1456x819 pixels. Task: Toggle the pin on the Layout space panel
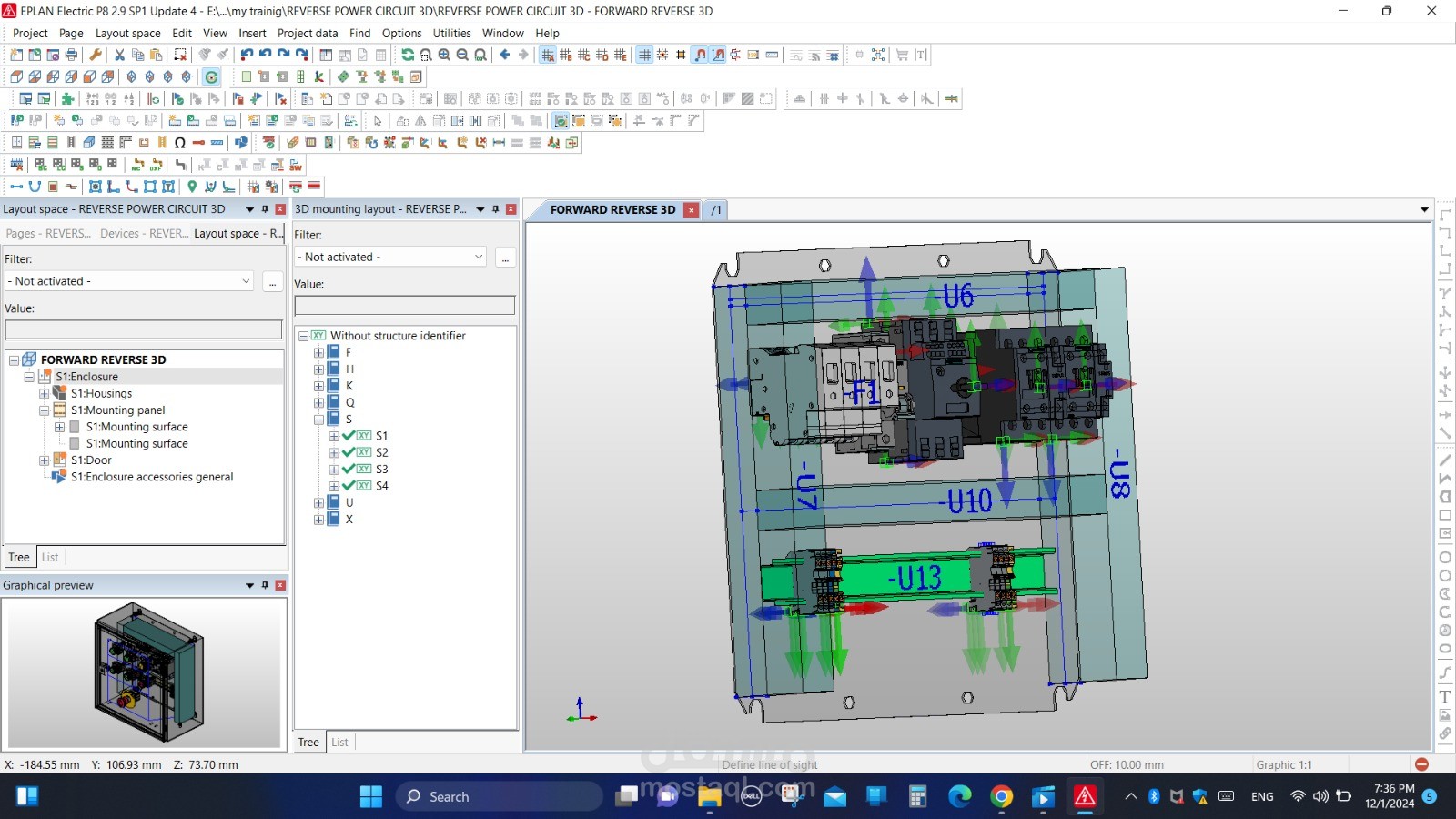point(266,209)
